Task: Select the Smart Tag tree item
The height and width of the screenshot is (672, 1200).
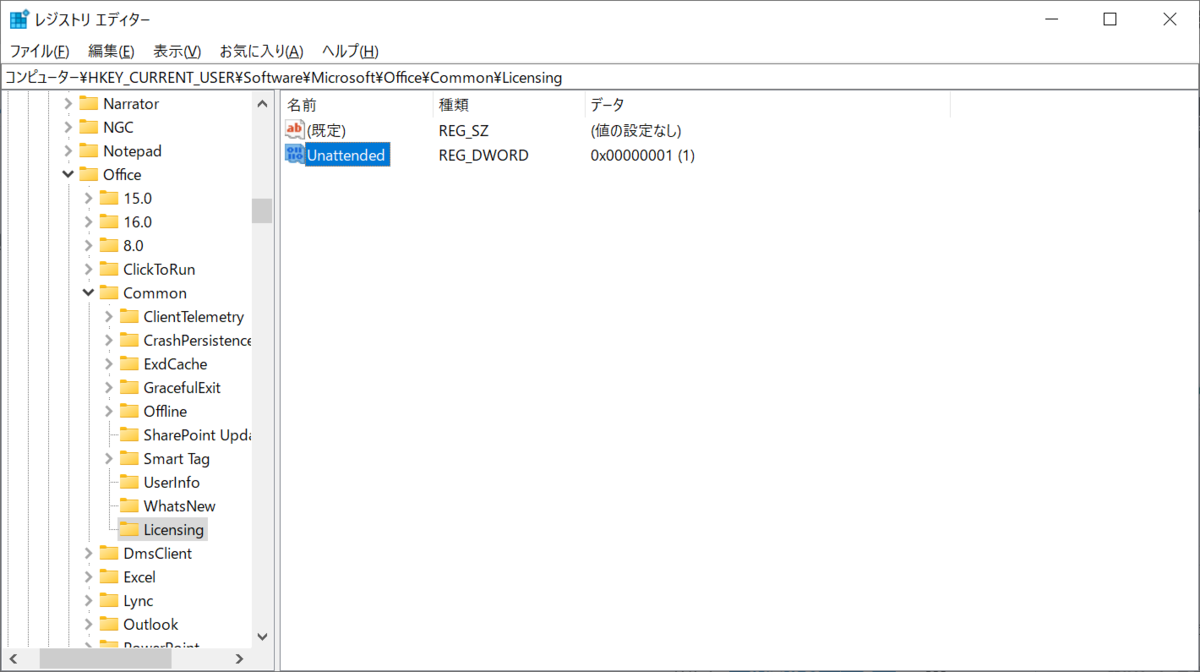Action: click(176, 459)
